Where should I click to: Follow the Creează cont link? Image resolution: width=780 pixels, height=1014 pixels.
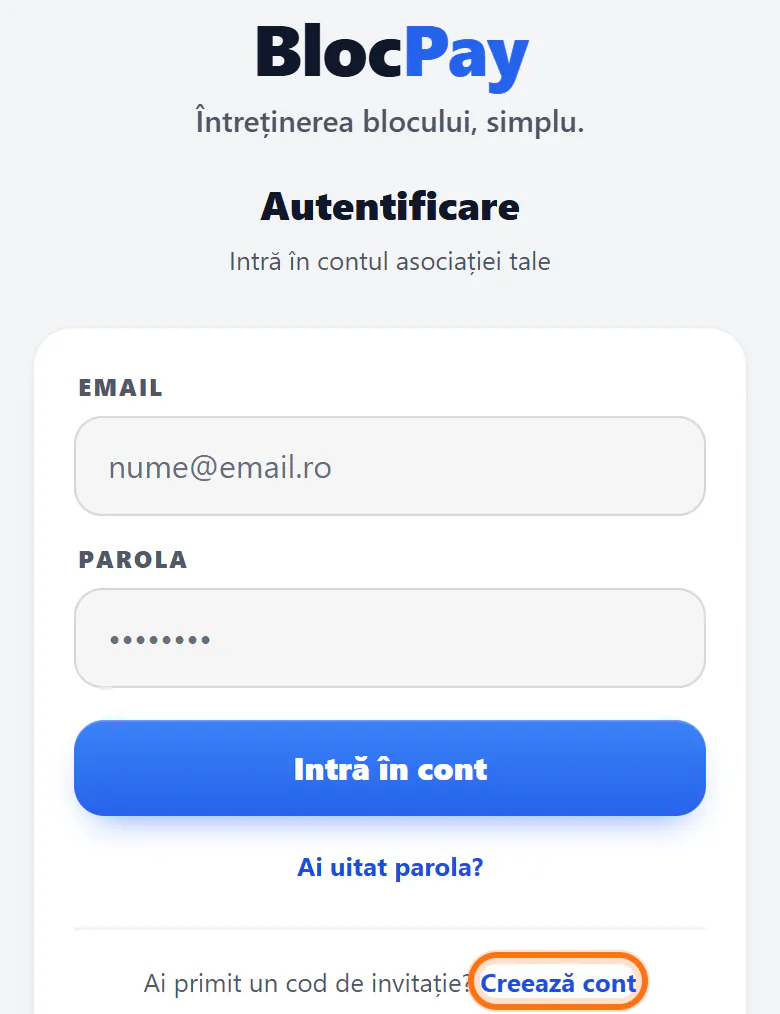559,983
